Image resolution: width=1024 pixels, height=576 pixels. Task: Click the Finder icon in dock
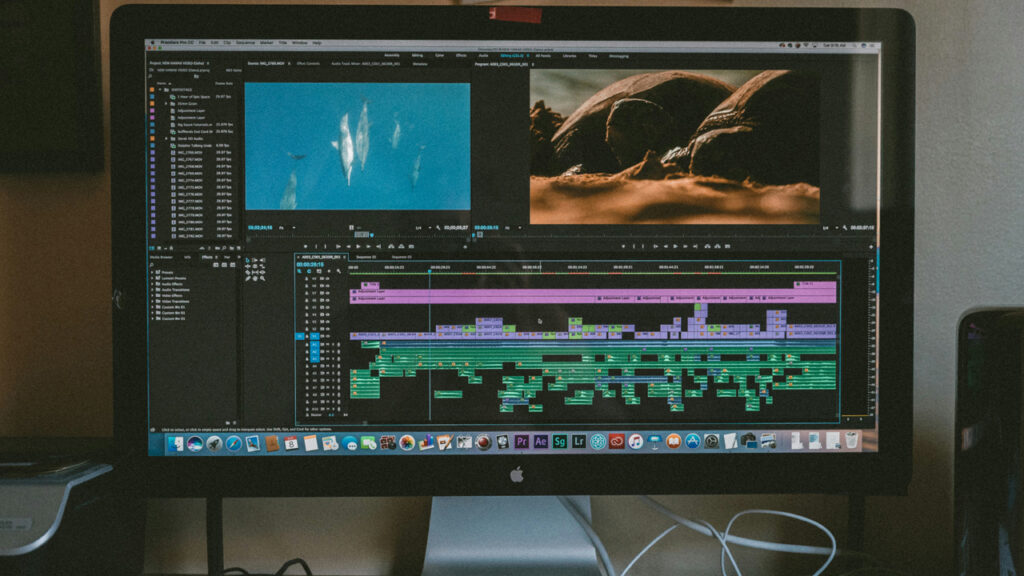(177, 442)
